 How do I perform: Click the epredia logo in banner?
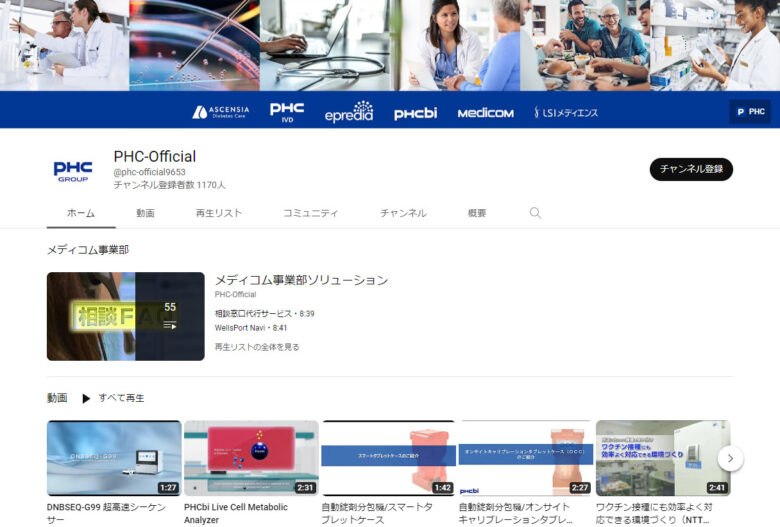349,111
